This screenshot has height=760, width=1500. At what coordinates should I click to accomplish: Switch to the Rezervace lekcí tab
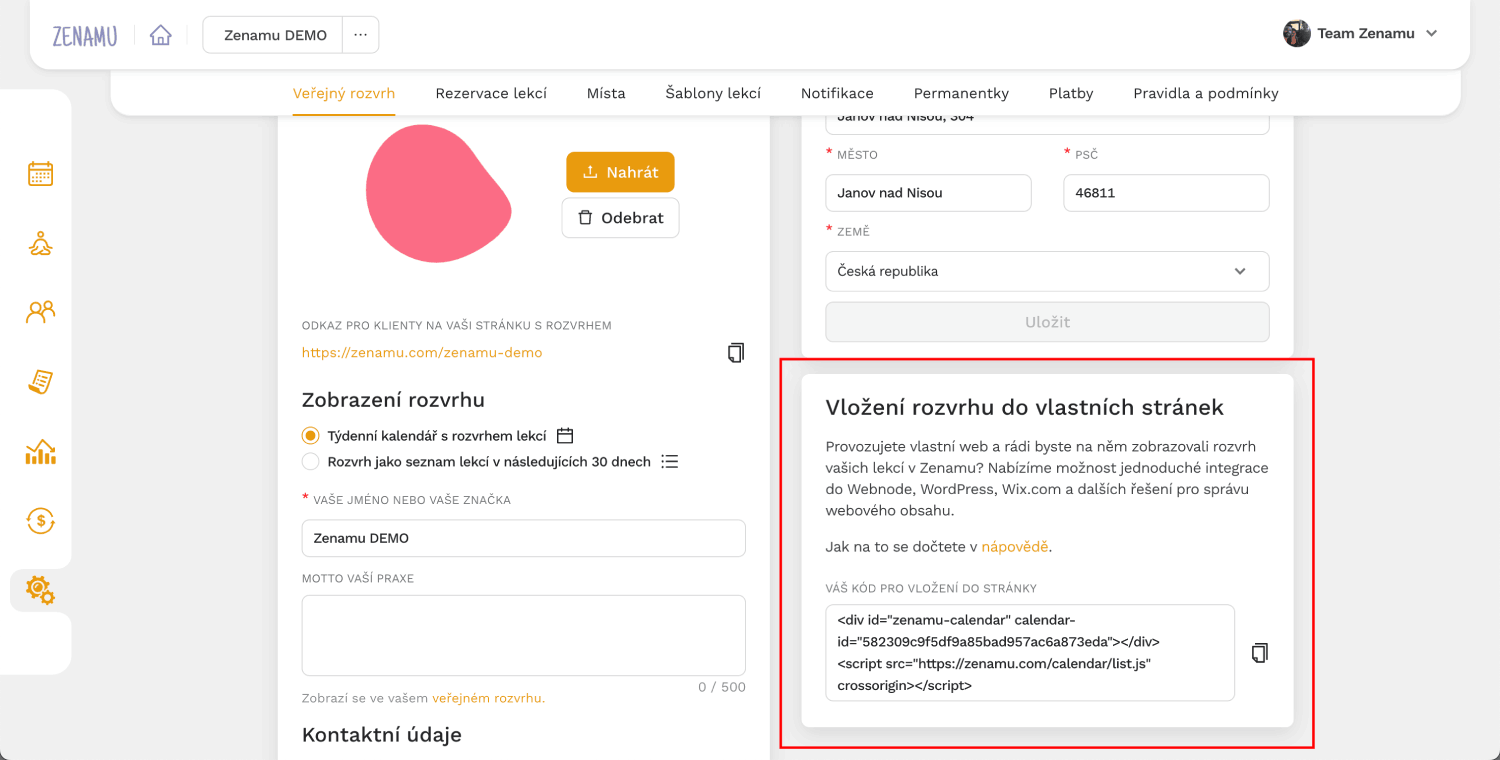tap(491, 93)
